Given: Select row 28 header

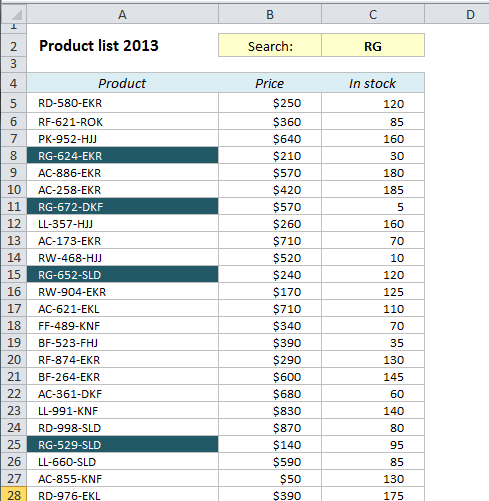Looking at the screenshot, I should pyautogui.click(x=14, y=495).
